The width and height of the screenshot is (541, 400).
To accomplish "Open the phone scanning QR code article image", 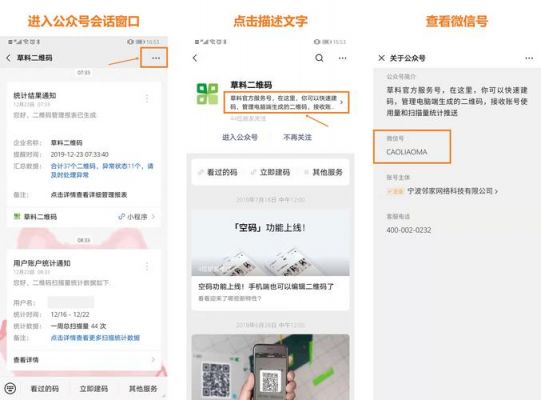I will pyautogui.click(x=270, y=367).
